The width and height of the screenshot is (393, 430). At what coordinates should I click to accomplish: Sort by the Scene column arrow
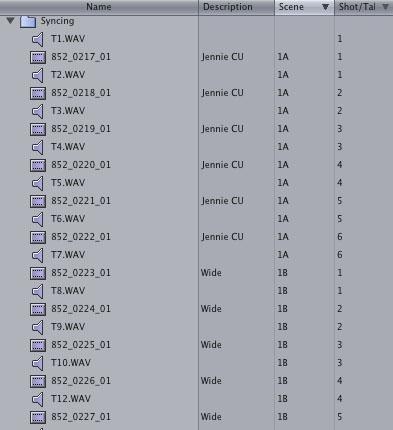(x=325, y=7)
